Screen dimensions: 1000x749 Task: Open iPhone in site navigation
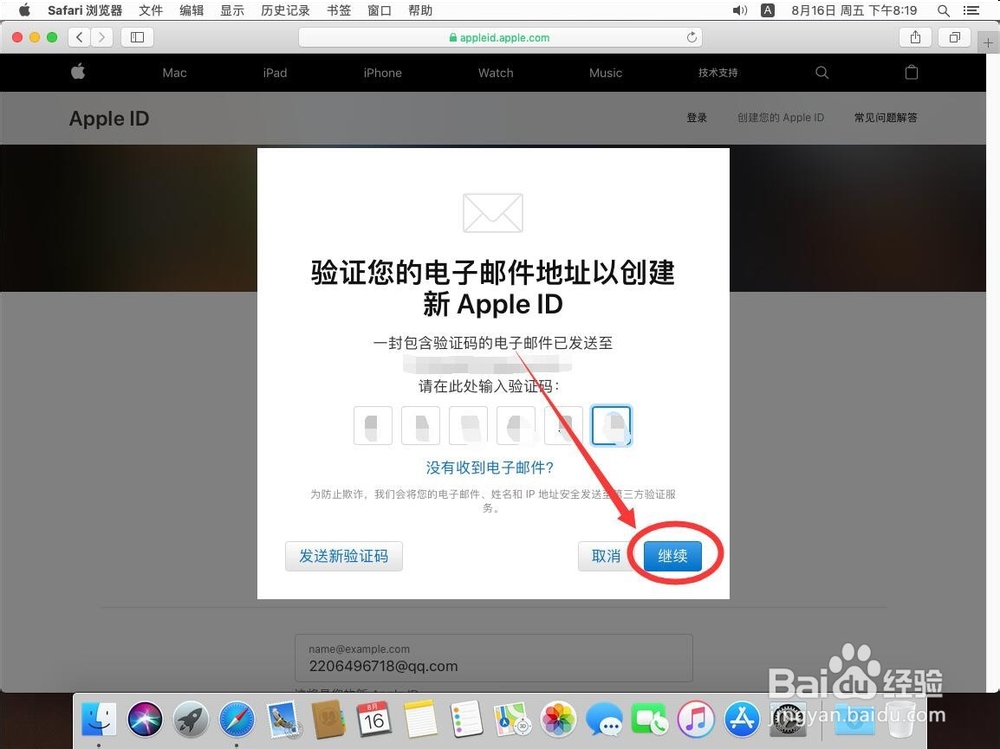click(x=383, y=73)
